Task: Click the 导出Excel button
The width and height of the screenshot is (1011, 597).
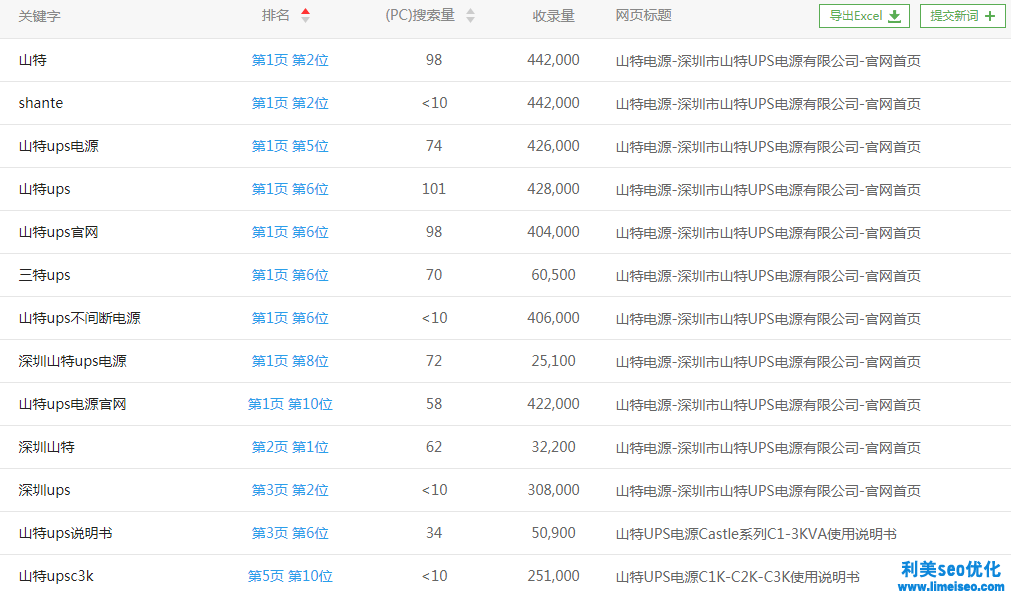Action: pyautogui.click(x=864, y=16)
